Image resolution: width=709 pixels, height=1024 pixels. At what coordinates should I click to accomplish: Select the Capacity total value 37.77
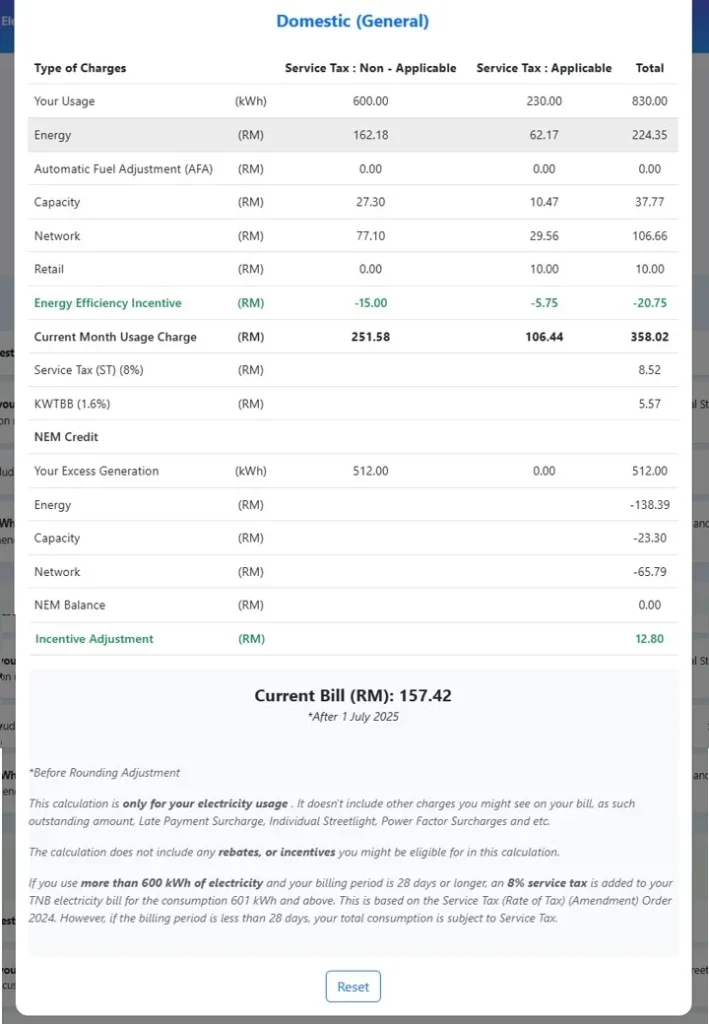[x=649, y=202]
